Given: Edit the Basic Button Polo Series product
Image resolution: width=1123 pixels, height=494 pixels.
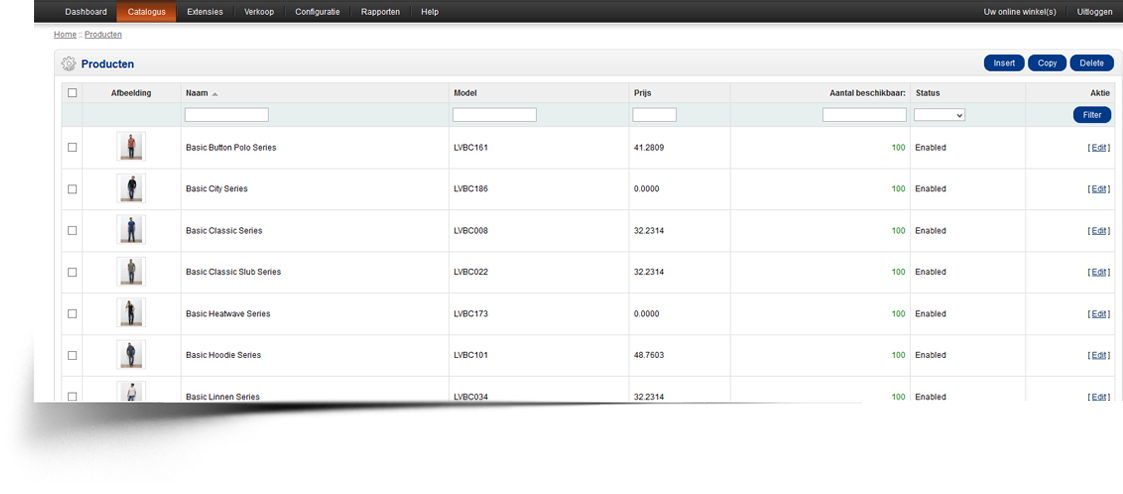Looking at the screenshot, I should (1099, 147).
